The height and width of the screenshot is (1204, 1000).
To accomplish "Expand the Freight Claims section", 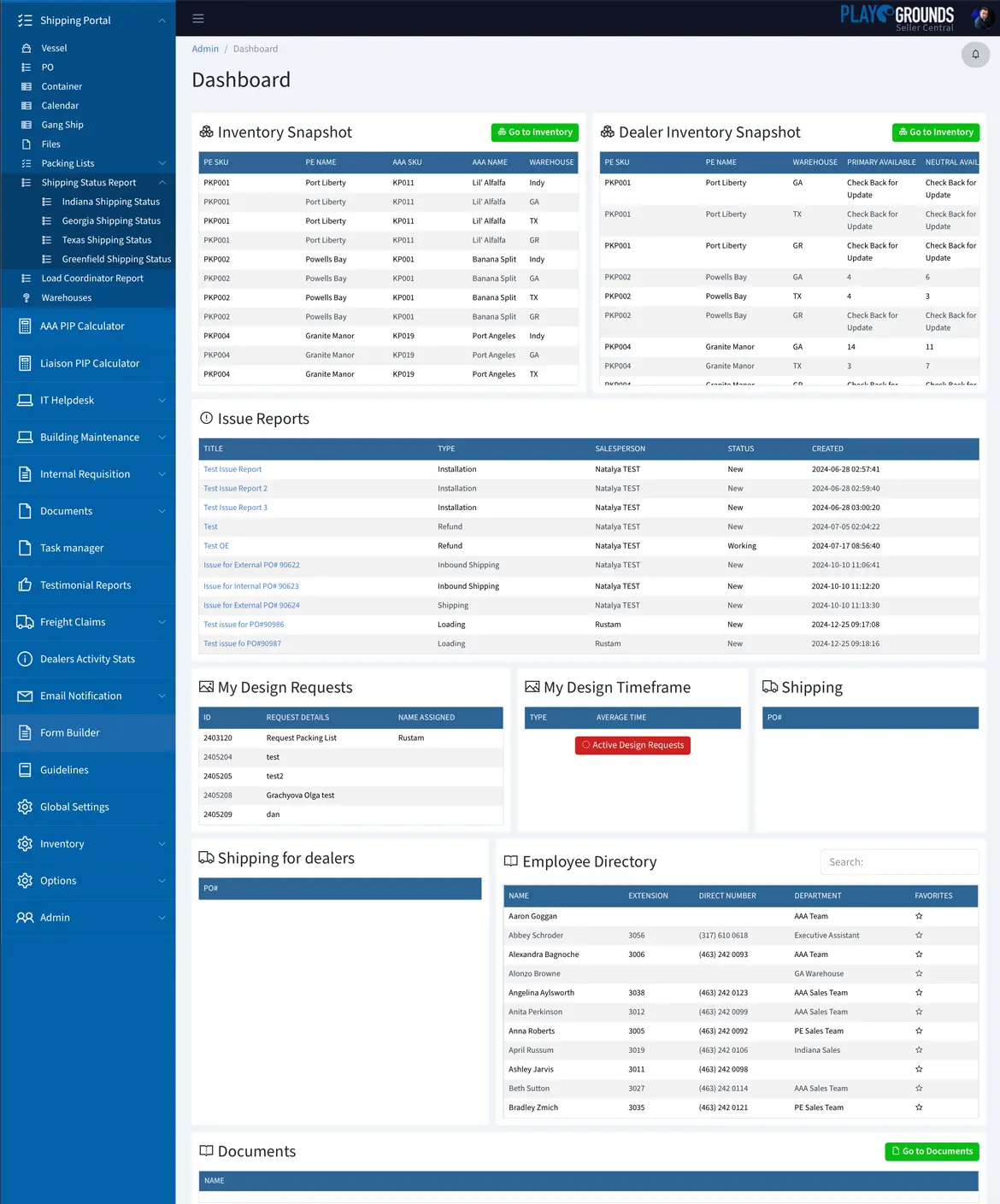I will (x=72, y=621).
